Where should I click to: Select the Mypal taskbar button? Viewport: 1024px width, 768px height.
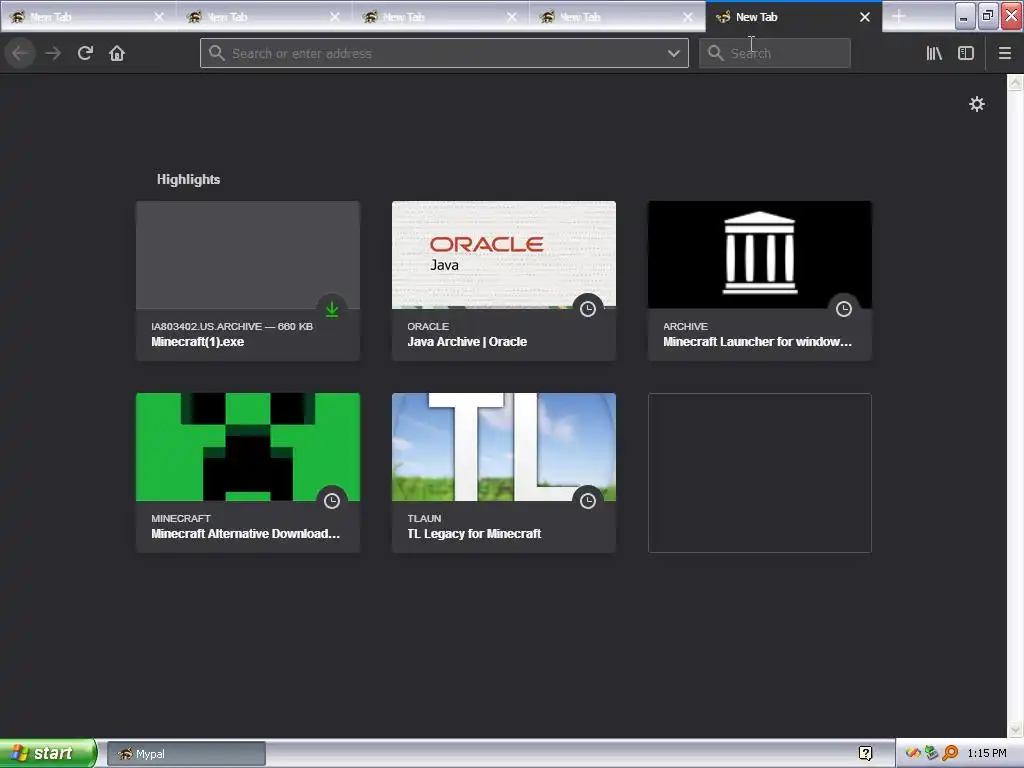186,754
